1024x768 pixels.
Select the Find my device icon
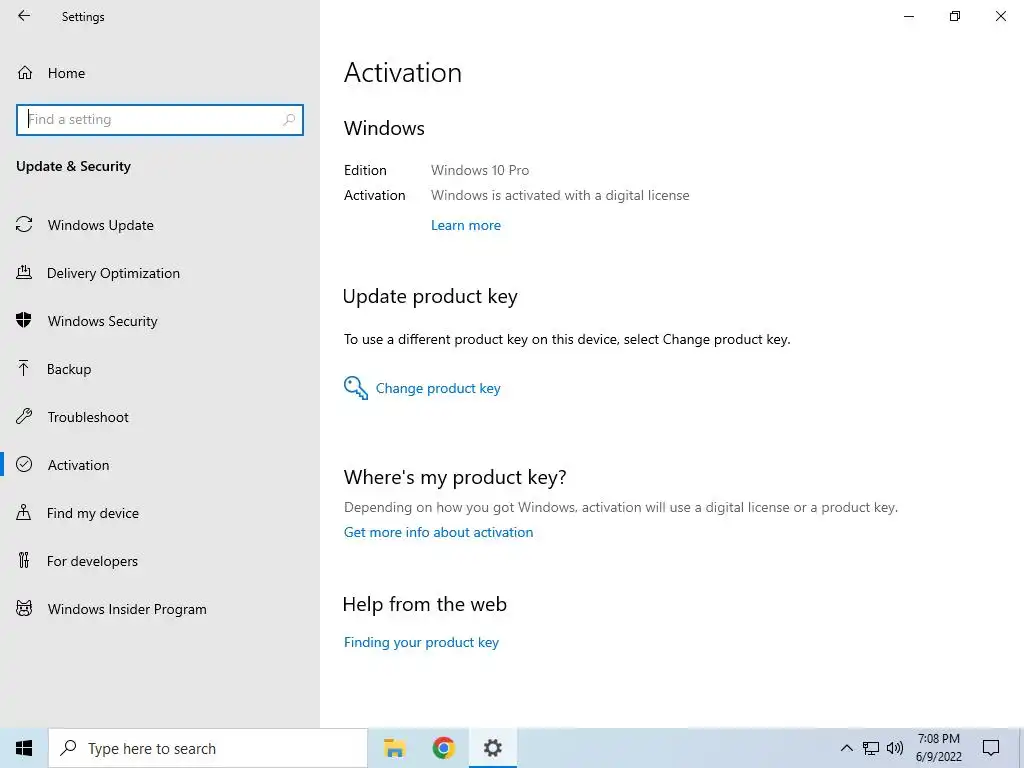coord(24,512)
